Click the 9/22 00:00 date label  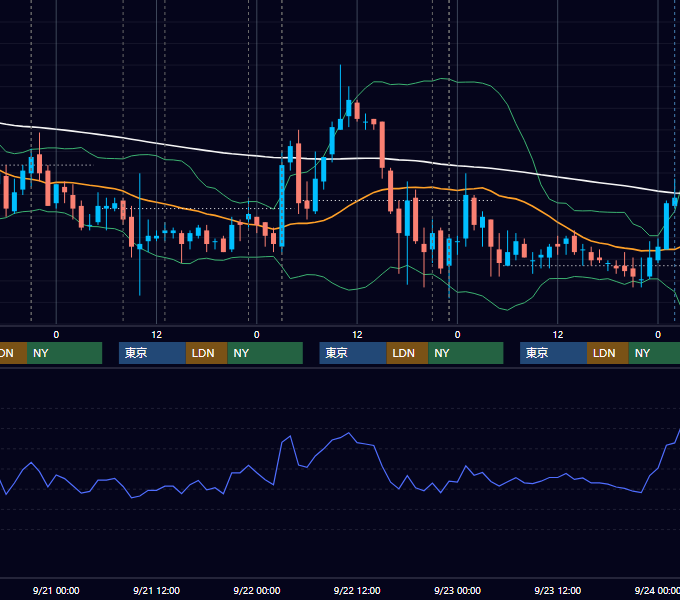coord(257,590)
